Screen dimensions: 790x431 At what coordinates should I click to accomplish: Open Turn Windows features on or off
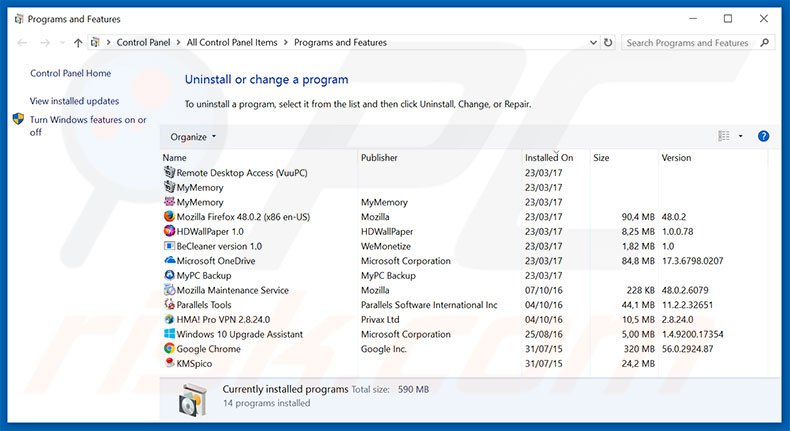click(x=88, y=126)
